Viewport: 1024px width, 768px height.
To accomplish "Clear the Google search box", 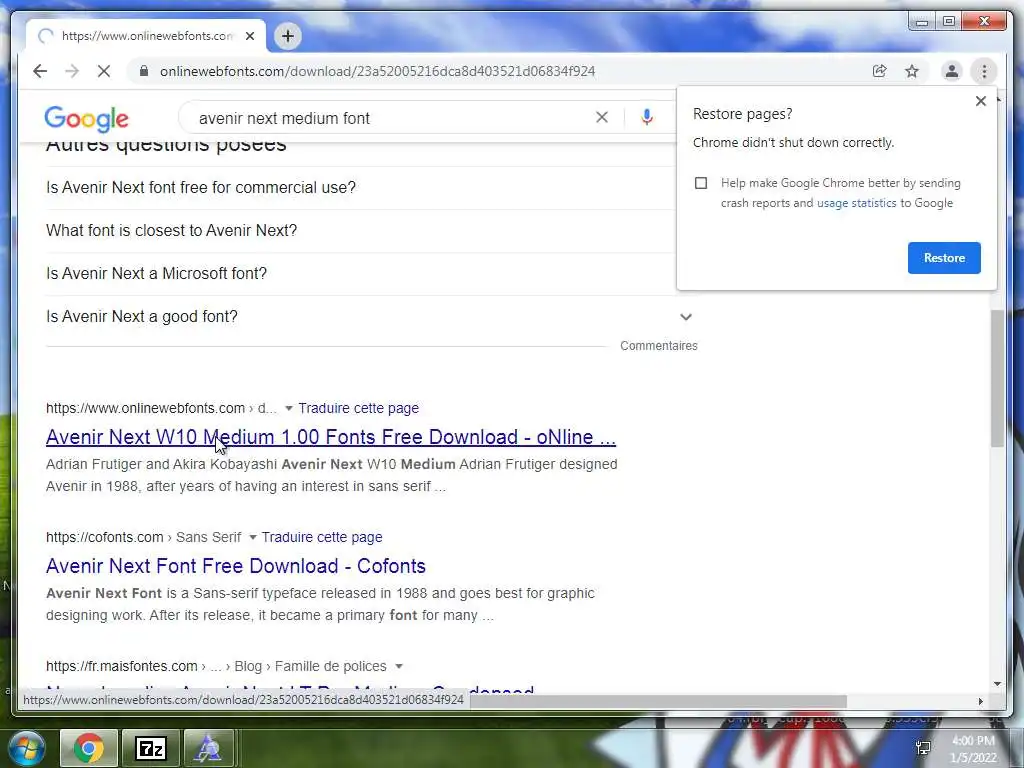I will click(601, 118).
